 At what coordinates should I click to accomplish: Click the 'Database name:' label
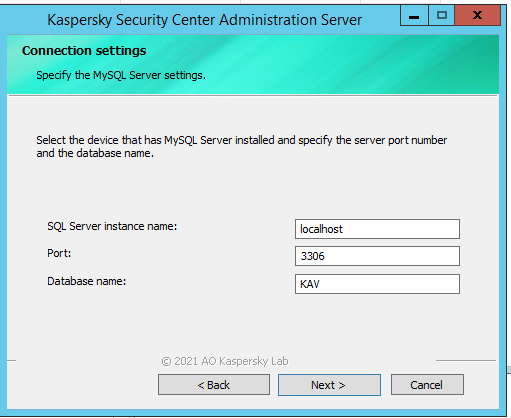(86, 281)
